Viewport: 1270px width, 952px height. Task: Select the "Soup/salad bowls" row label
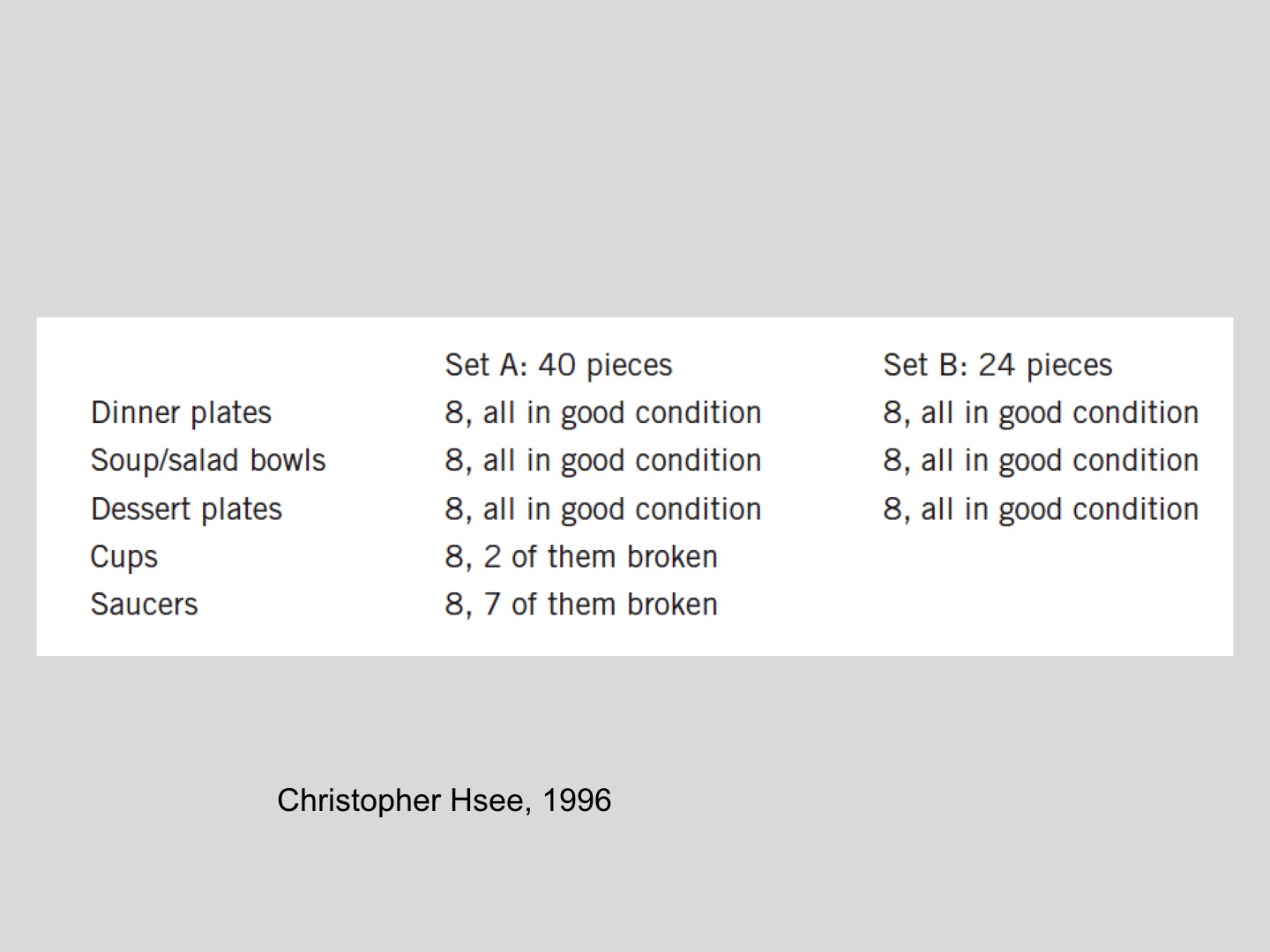(x=208, y=460)
